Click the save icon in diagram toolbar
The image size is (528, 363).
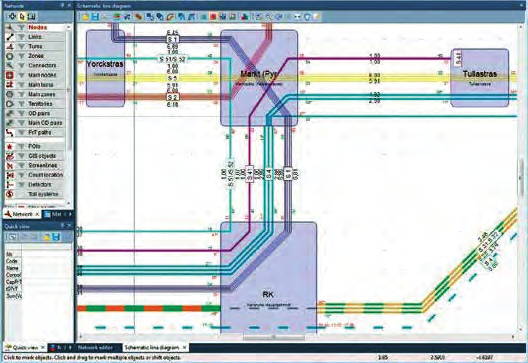coord(95,16)
